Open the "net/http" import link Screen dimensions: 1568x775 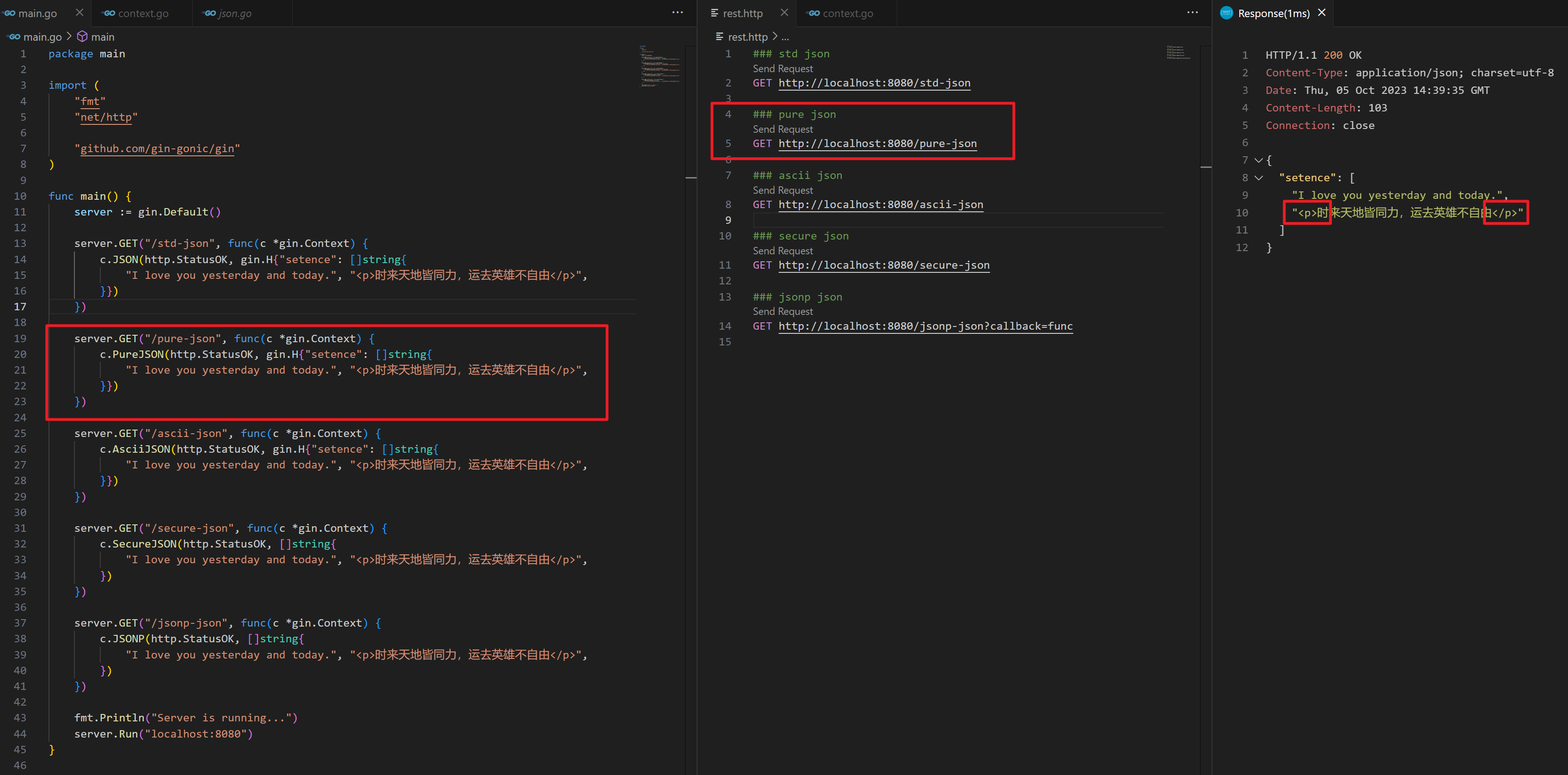(x=106, y=117)
